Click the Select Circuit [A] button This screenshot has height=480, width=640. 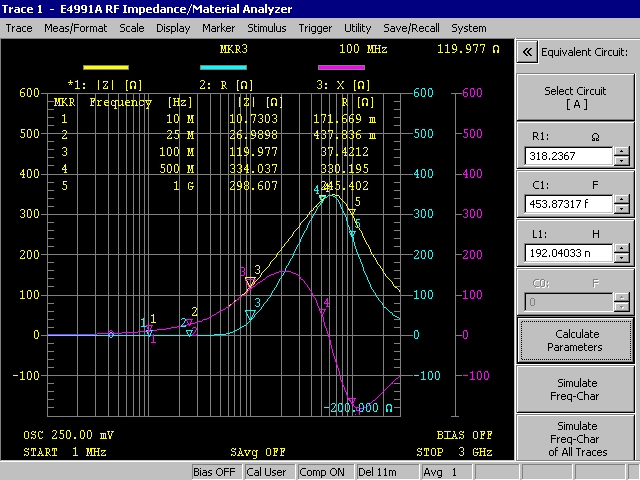[575, 97]
